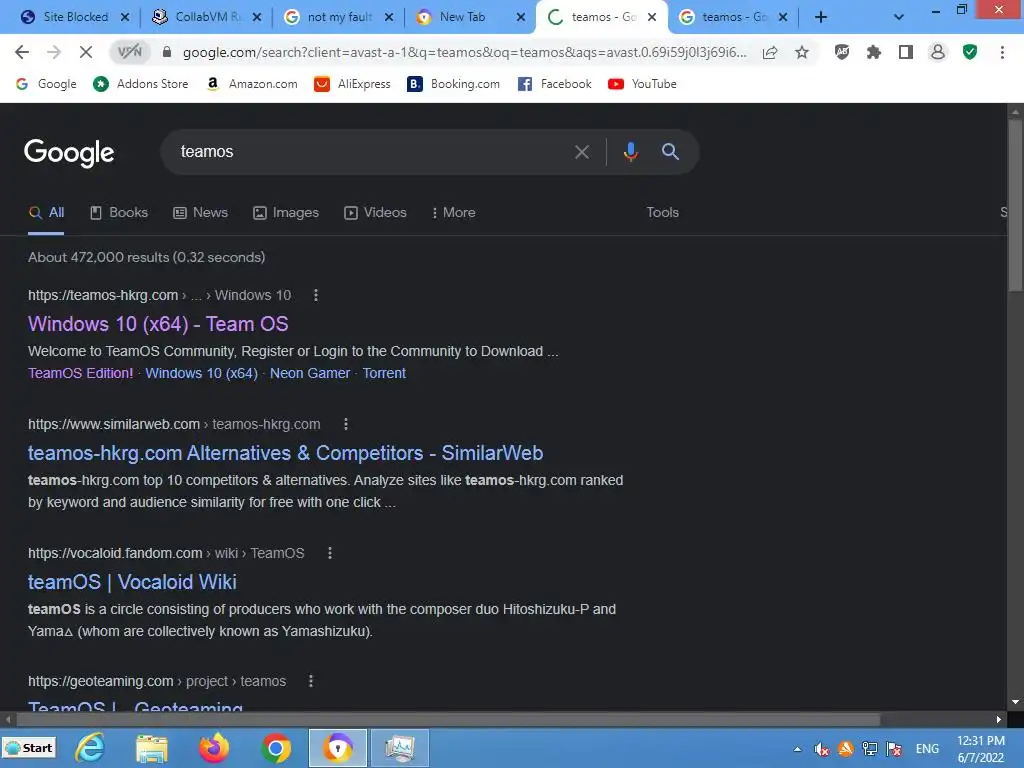Screen dimensions: 1024x768
Task: View site security lock info
Action: tap(167, 52)
